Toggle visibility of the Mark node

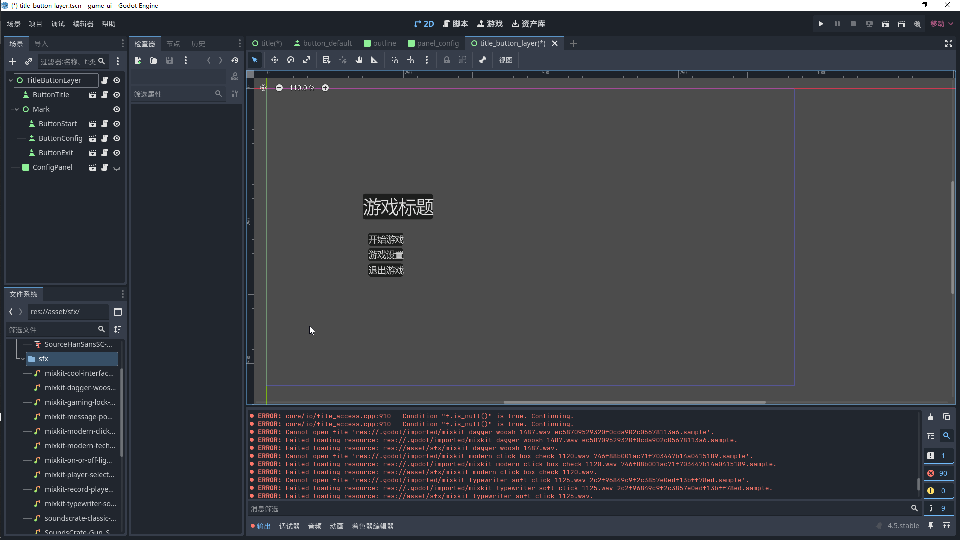pos(117,109)
